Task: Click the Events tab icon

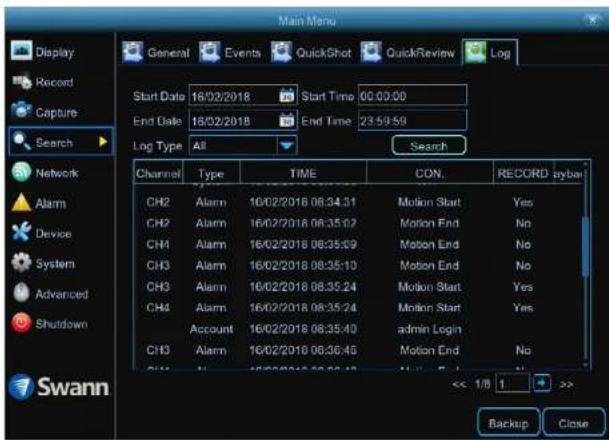Action: [x=210, y=52]
